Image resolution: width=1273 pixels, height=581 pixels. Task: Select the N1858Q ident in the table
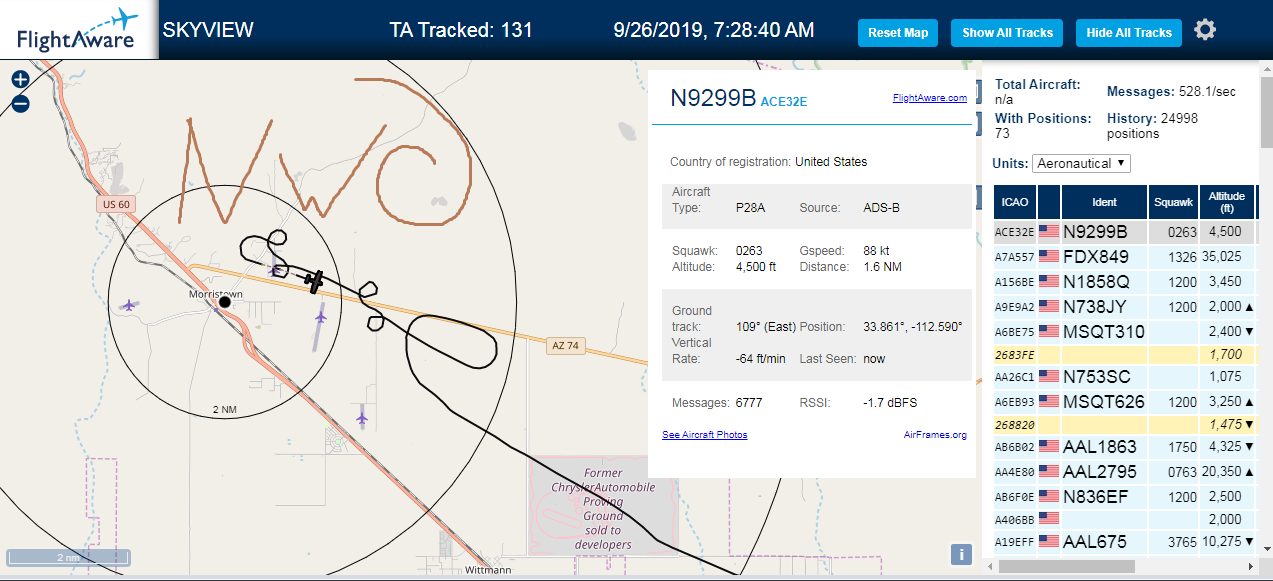tap(1096, 282)
